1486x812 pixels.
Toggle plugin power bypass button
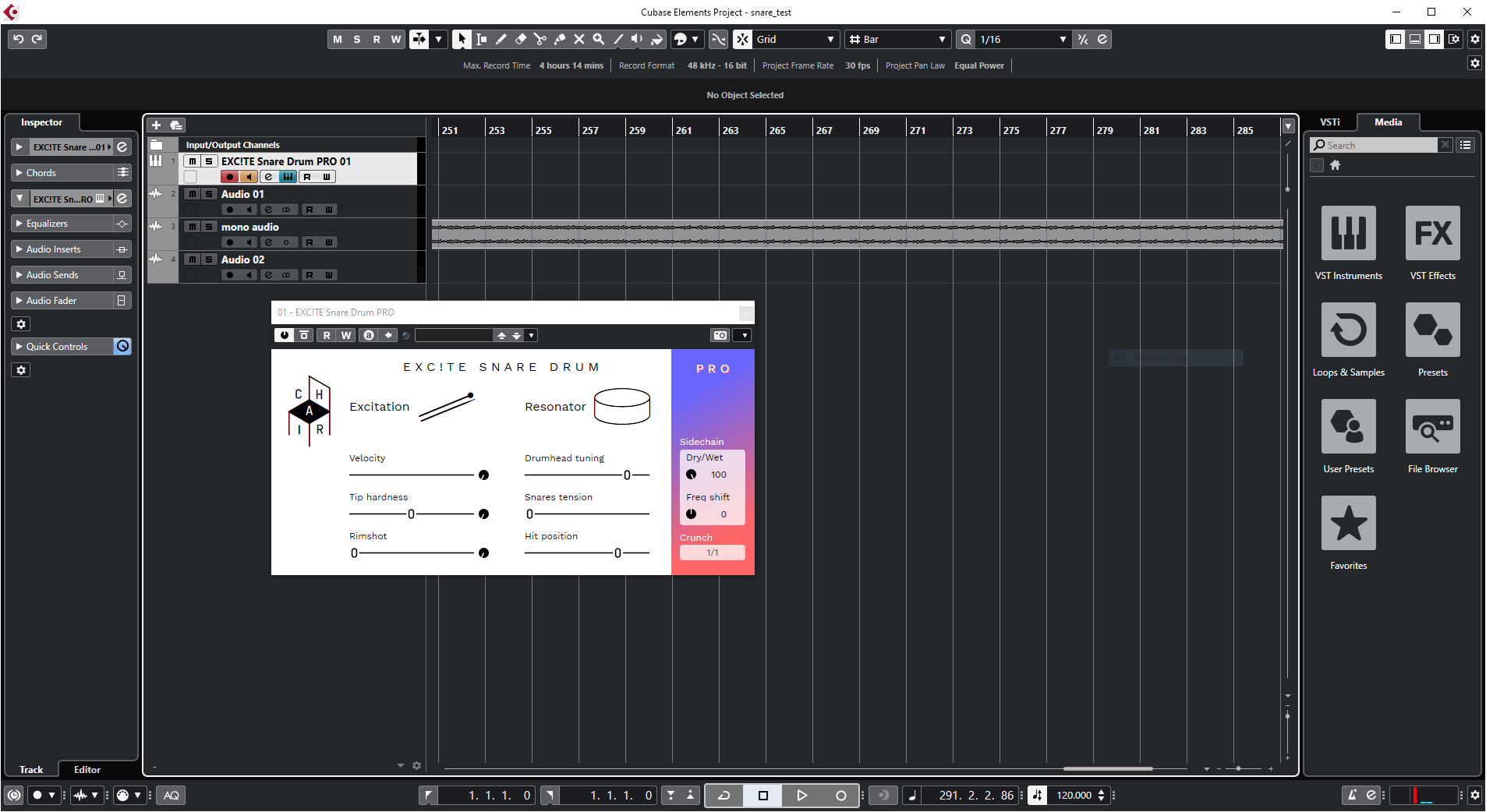tap(285, 335)
